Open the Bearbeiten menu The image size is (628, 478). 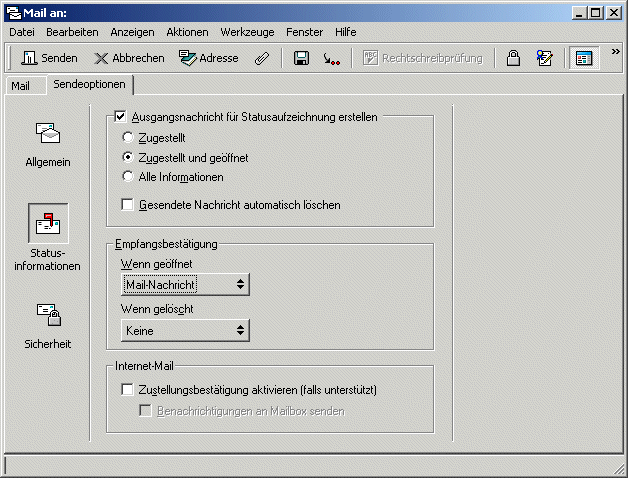[x=72, y=32]
